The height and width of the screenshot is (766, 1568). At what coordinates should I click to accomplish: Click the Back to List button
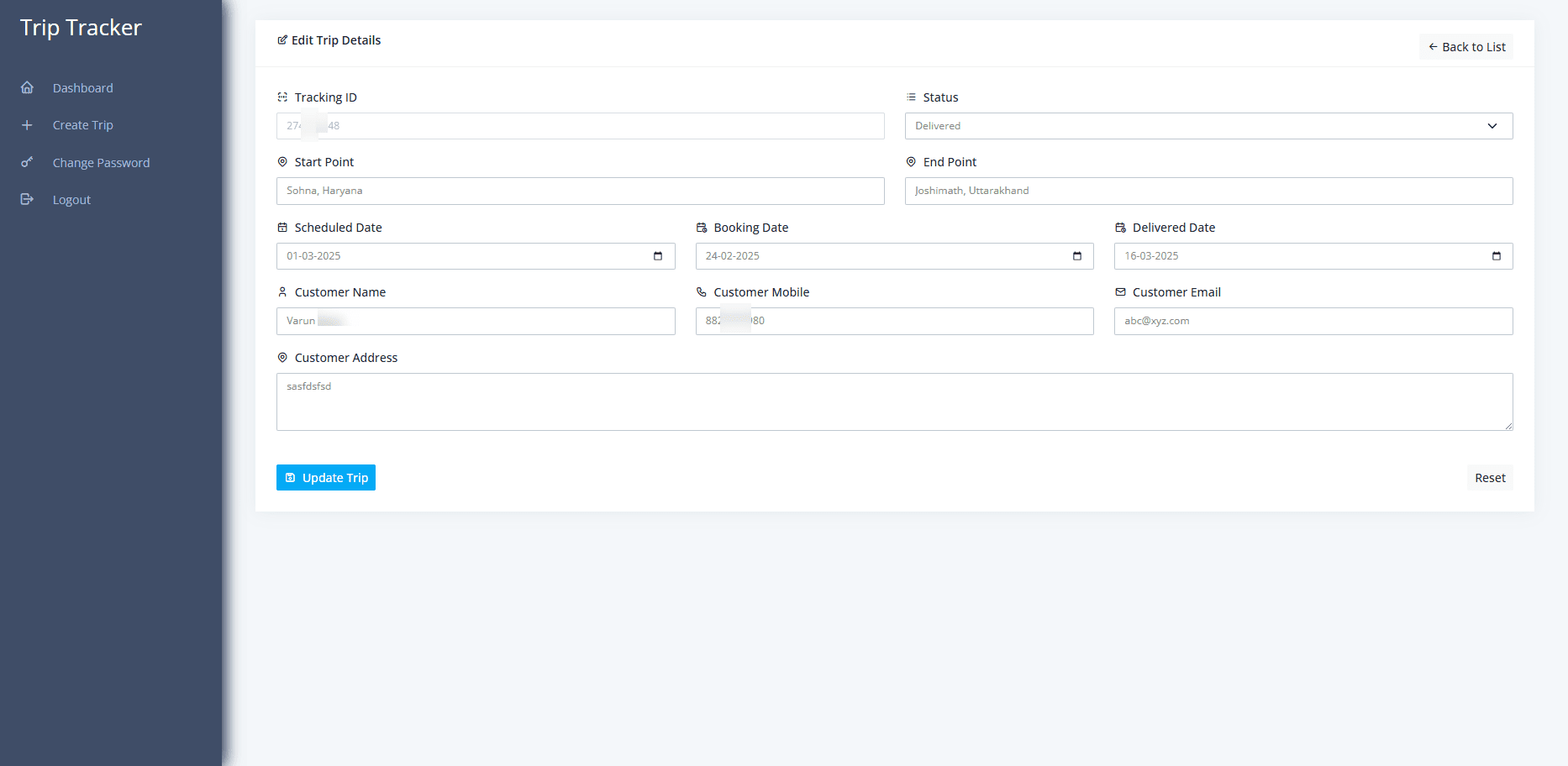pyautogui.click(x=1466, y=47)
